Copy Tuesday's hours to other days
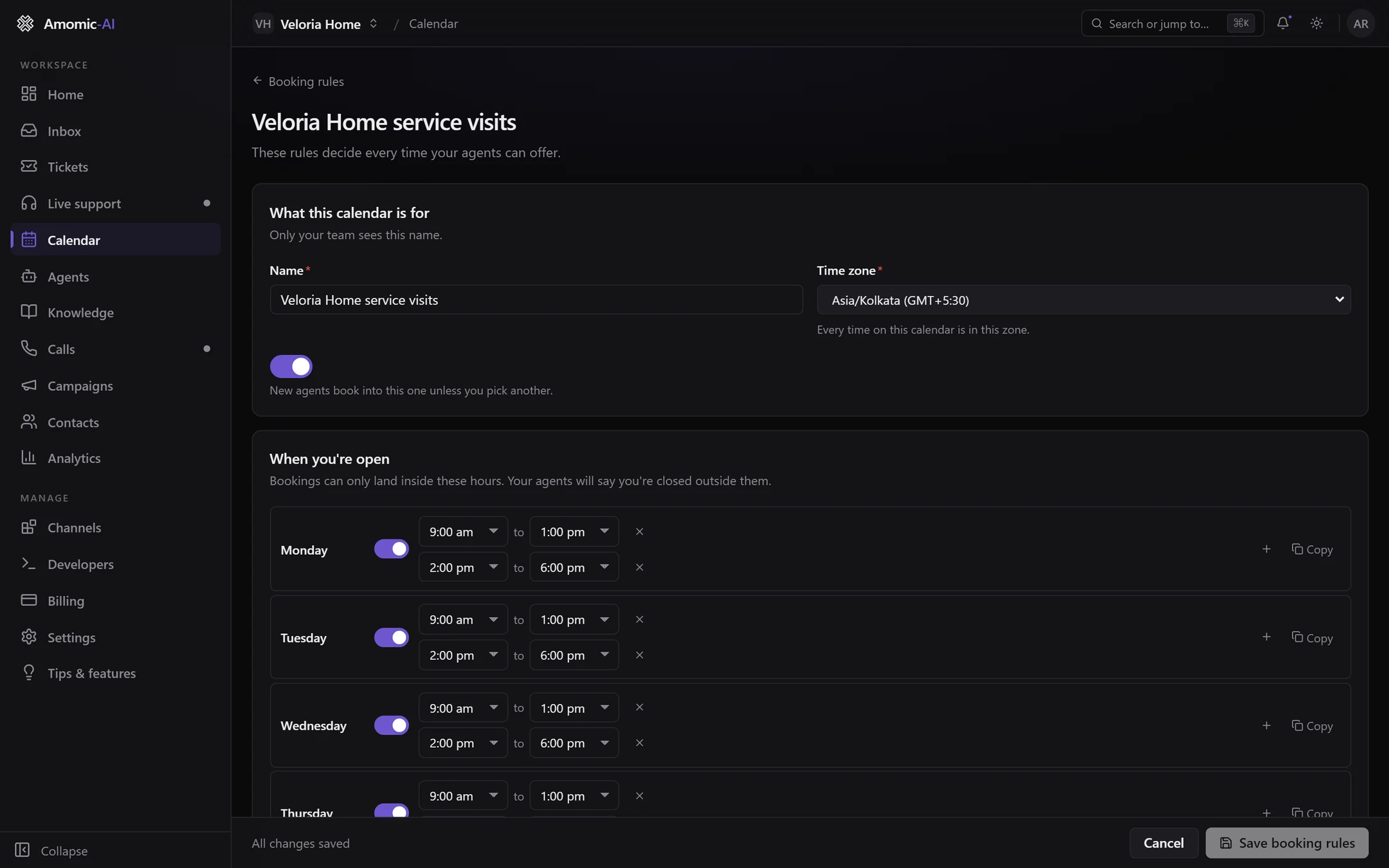1389x868 pixels. 1312,638
